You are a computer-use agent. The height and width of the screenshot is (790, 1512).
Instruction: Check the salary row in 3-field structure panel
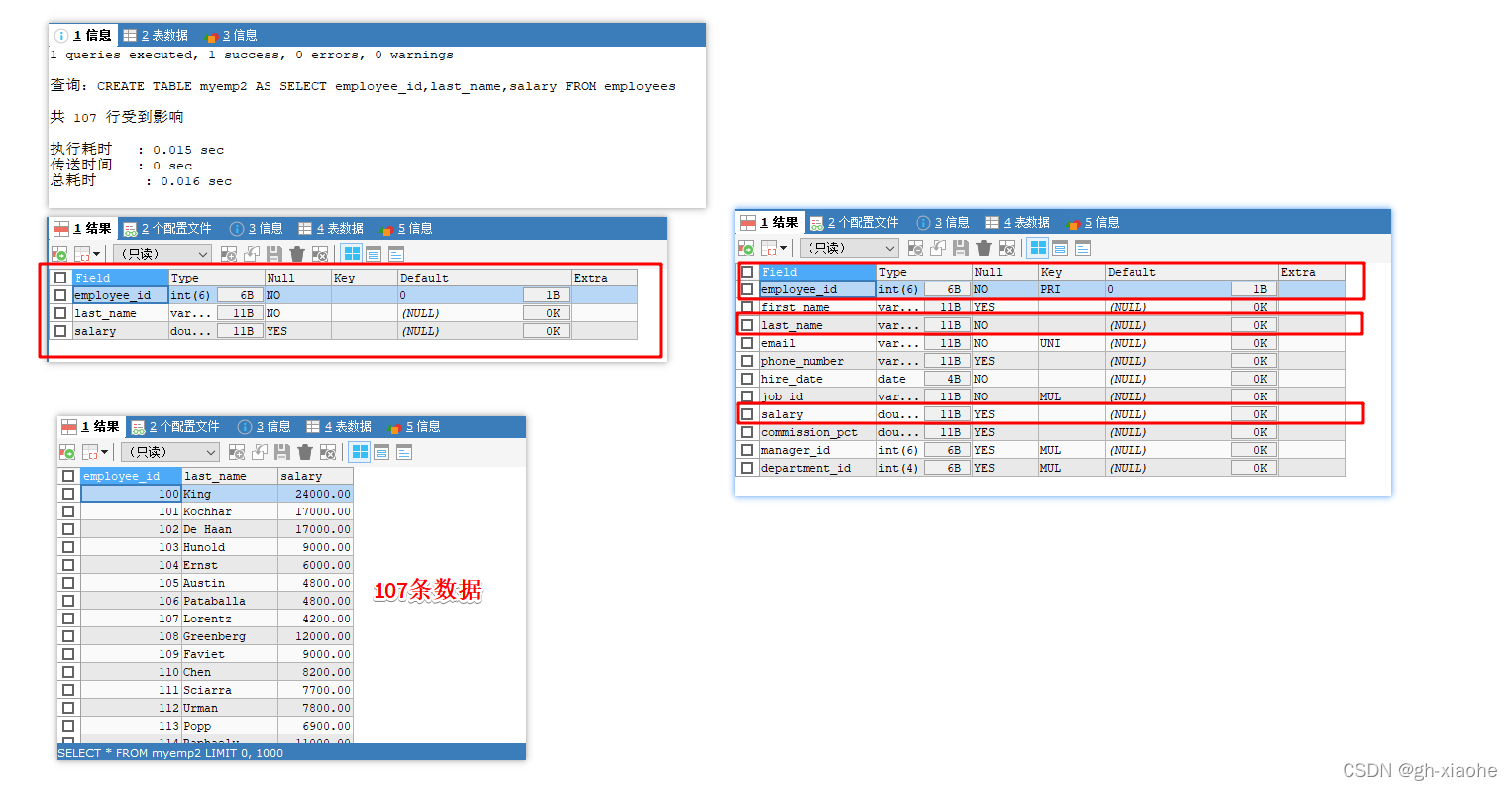click(x=60, y=331)
